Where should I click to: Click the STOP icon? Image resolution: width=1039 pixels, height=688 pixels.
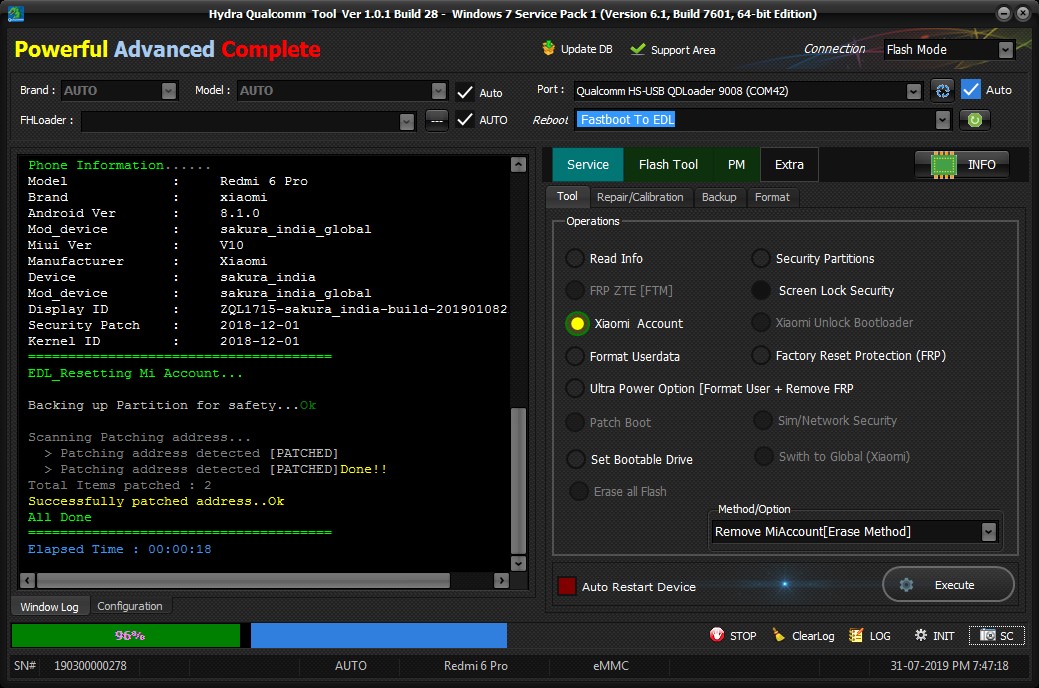point(717,635)
